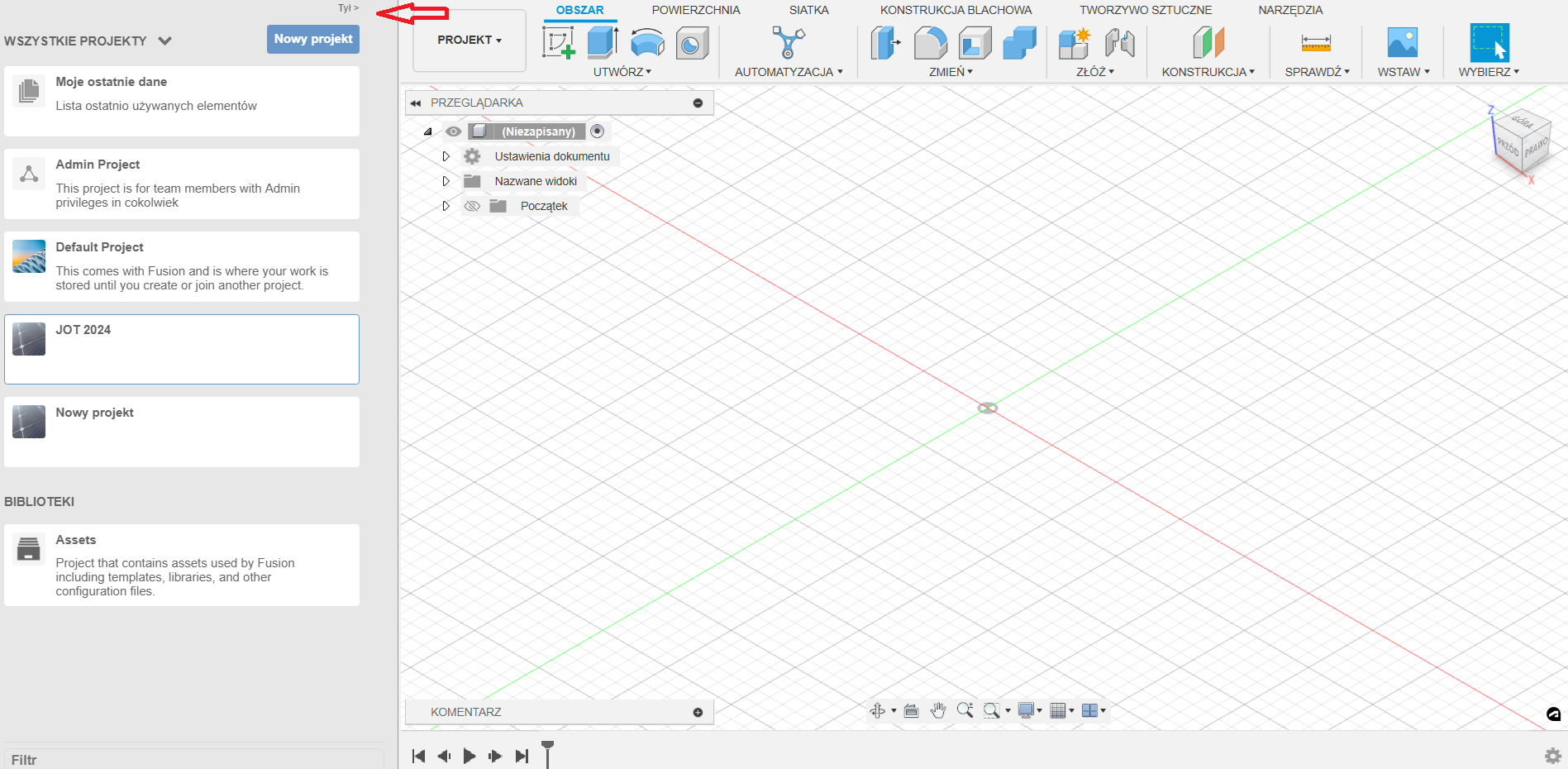Activate the (Niezapisany) component radio button

coord(598,131)
